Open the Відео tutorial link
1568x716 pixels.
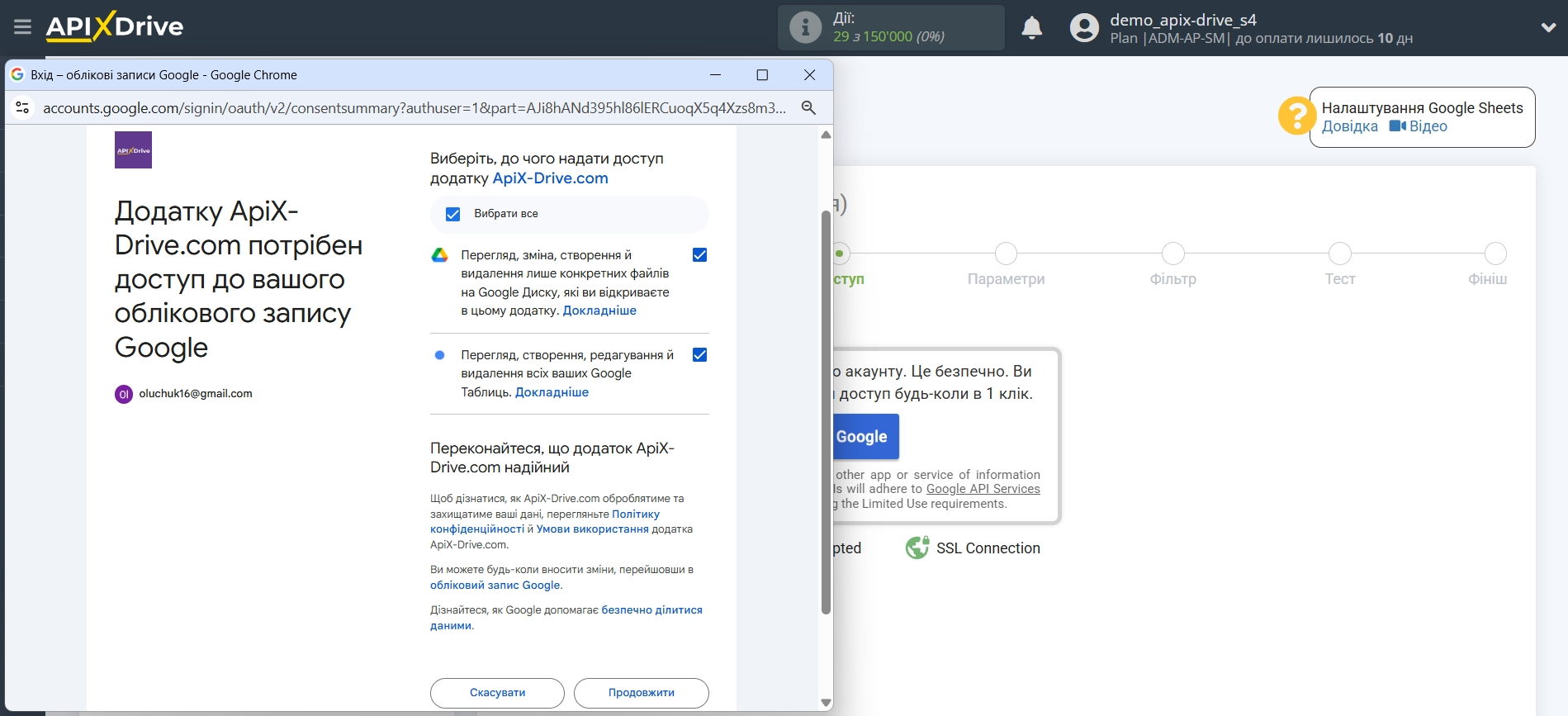tap(1428, 126)
